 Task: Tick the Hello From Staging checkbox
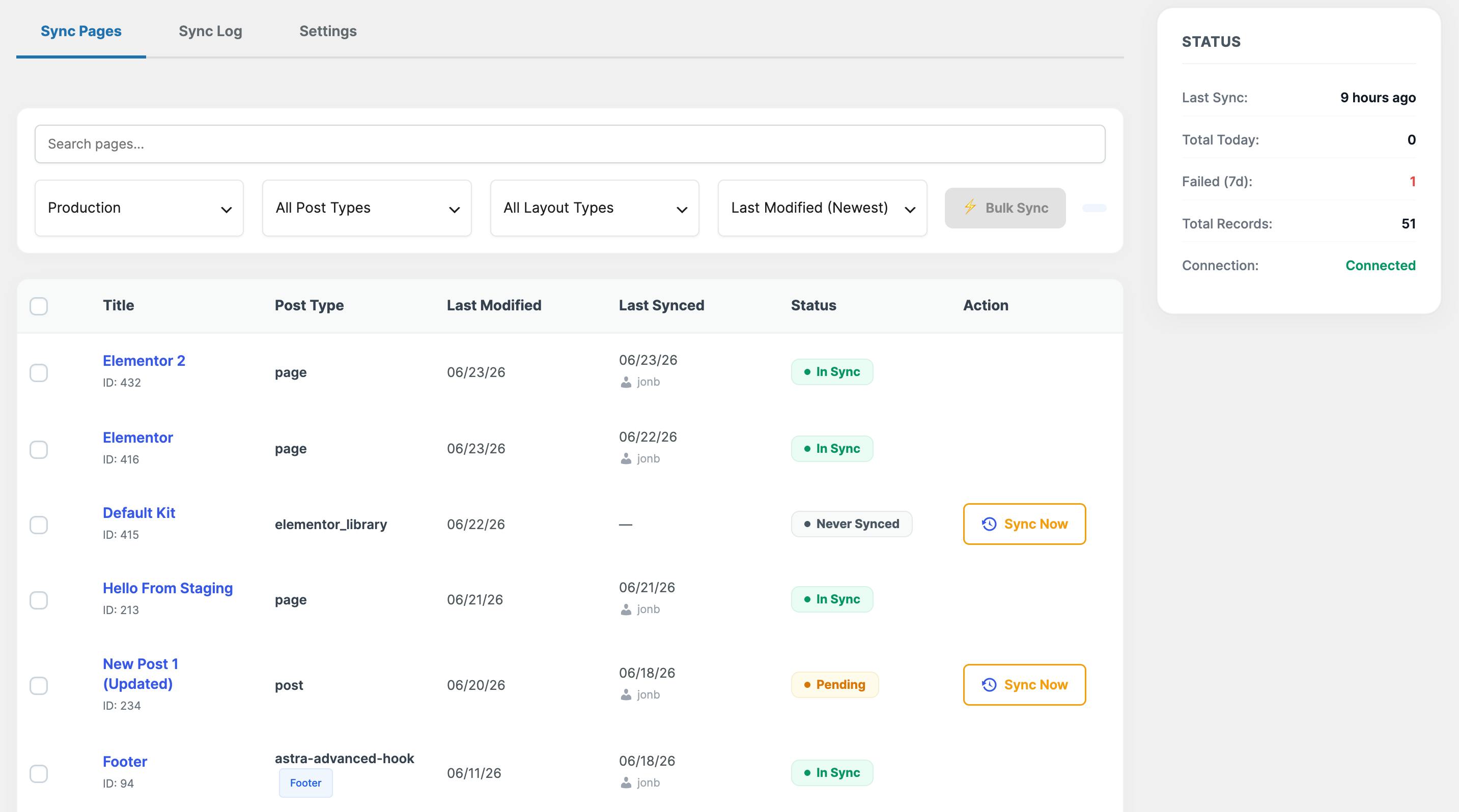(x=39, y=600)
